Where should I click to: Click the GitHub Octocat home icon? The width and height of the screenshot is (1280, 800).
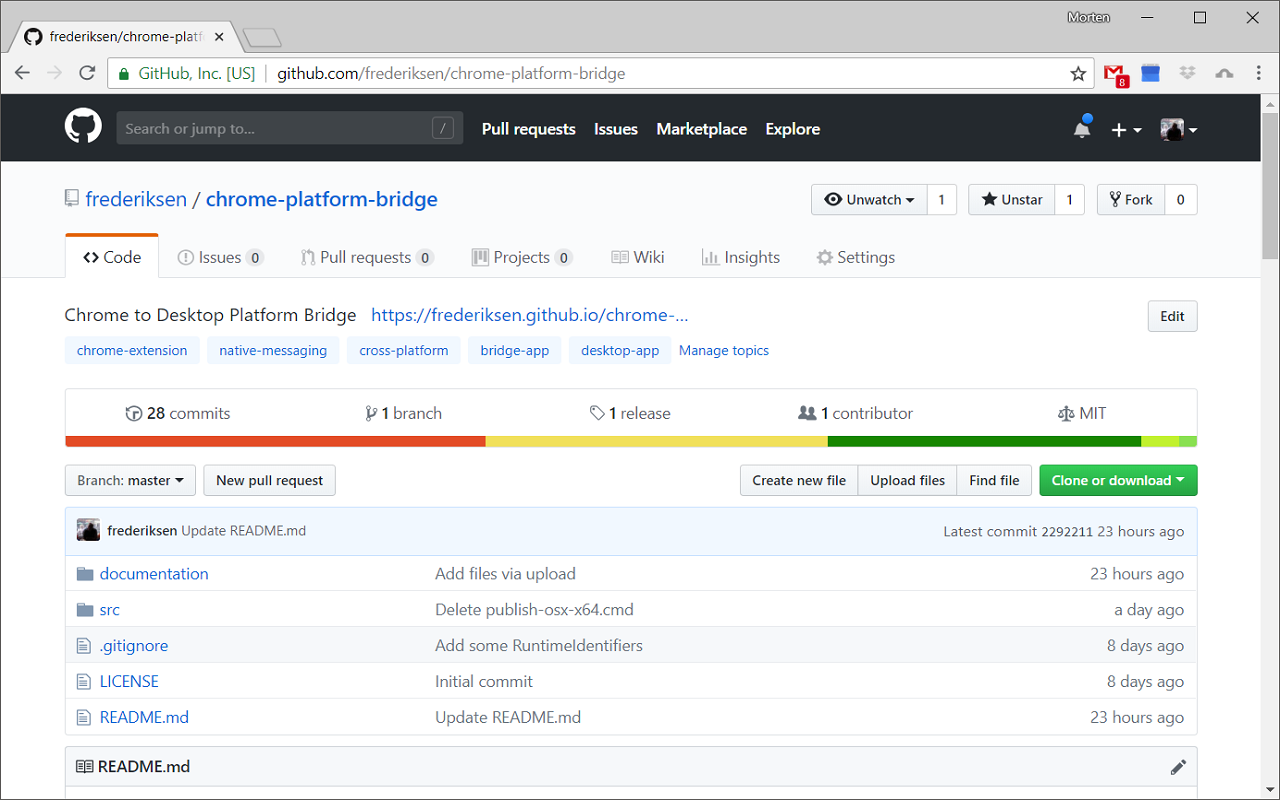point(82,128)
